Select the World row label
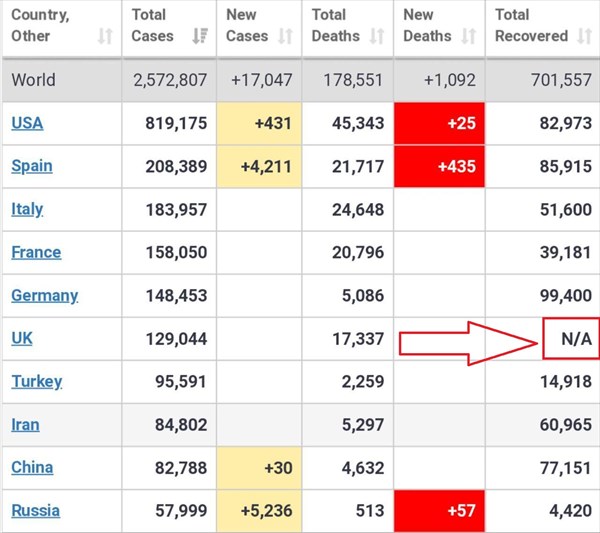This screenshot has width=600, height=533. coord(34,80)
